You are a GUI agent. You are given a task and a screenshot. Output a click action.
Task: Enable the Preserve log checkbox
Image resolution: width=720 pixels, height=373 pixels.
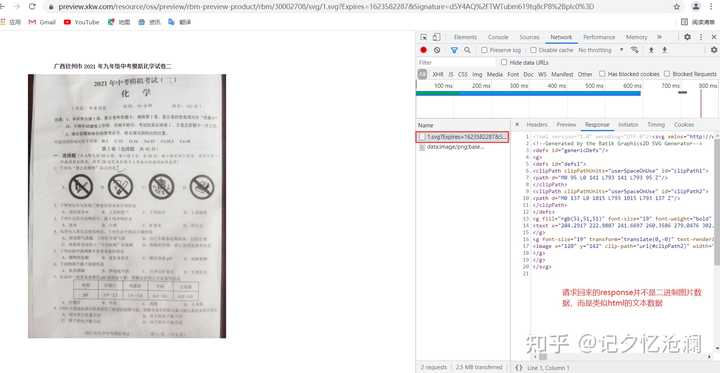(x=484, y=50)
